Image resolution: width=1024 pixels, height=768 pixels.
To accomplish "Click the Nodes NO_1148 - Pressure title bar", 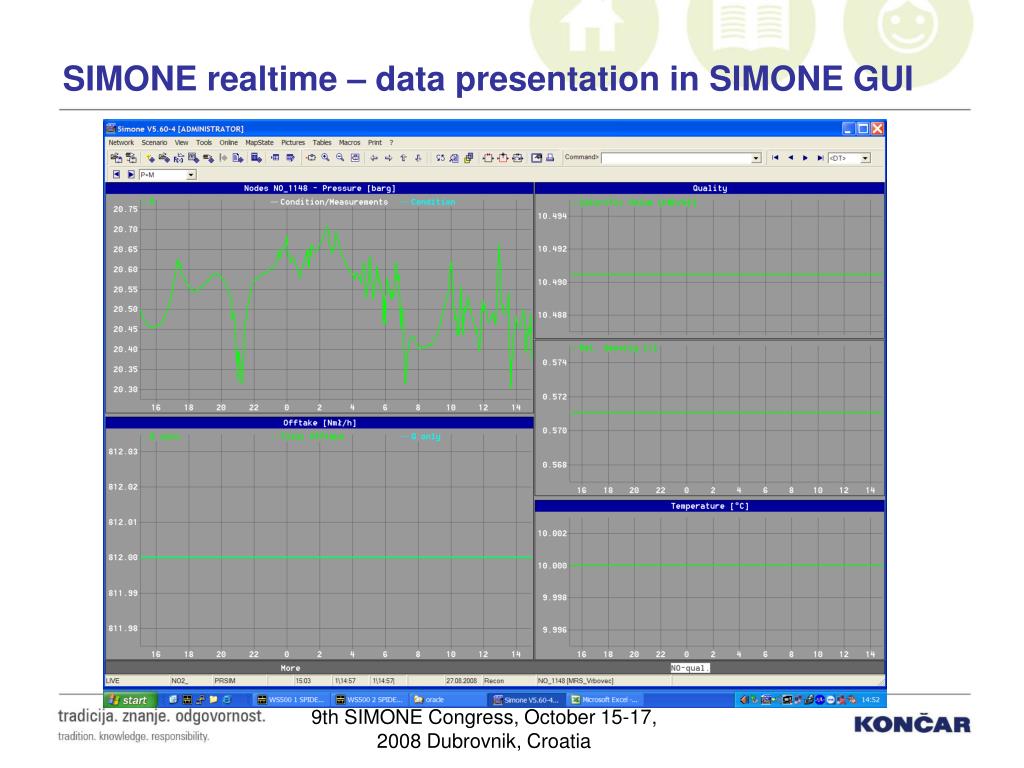I will 319,188.
